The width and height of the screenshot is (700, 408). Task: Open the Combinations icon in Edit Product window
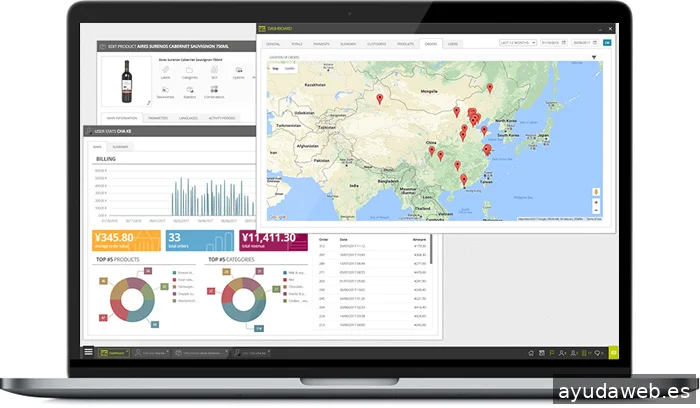coord(214,92)
